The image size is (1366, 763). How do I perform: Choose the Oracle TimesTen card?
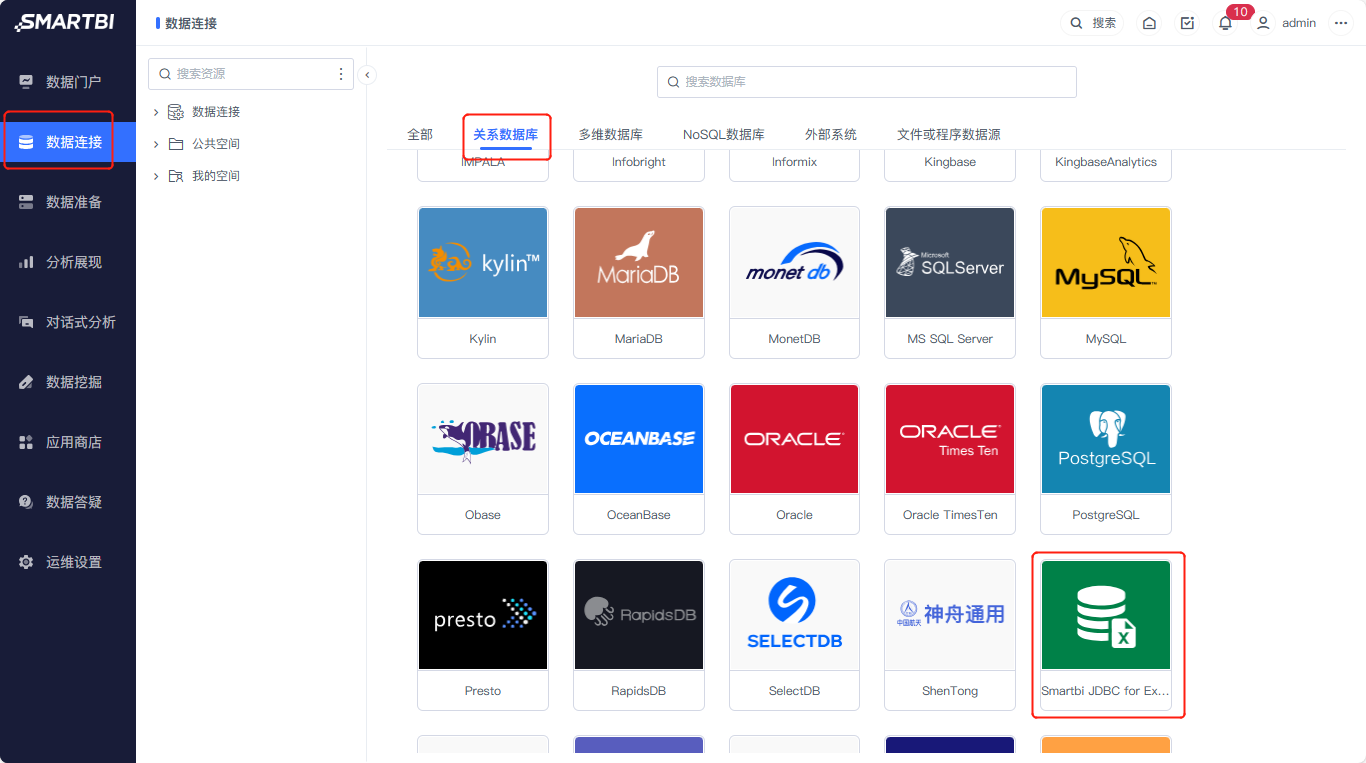pyautogui.click(x=950, y=459)
